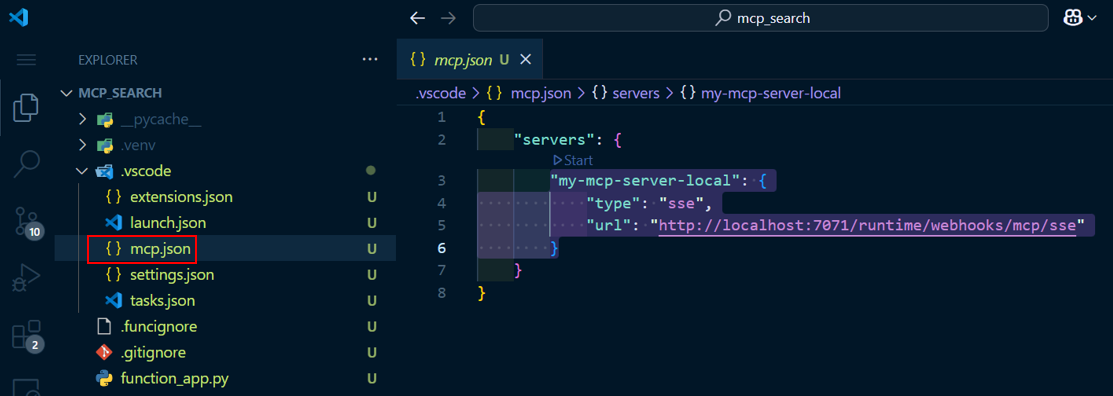Click line number 1 in the gutter
This screenshot has height=396, width=1113.
coord(442,117)
